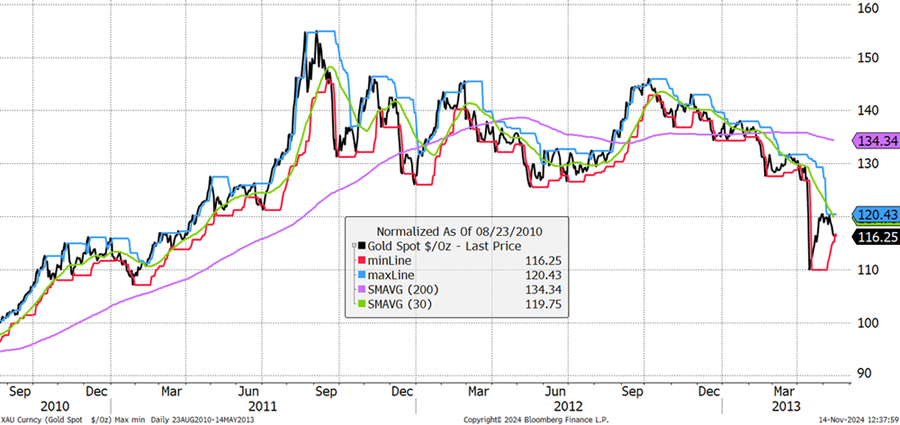900x425 pixels.
Task: Collapse the Gold Spot legend tree box
Action: (x=352, y=246)
